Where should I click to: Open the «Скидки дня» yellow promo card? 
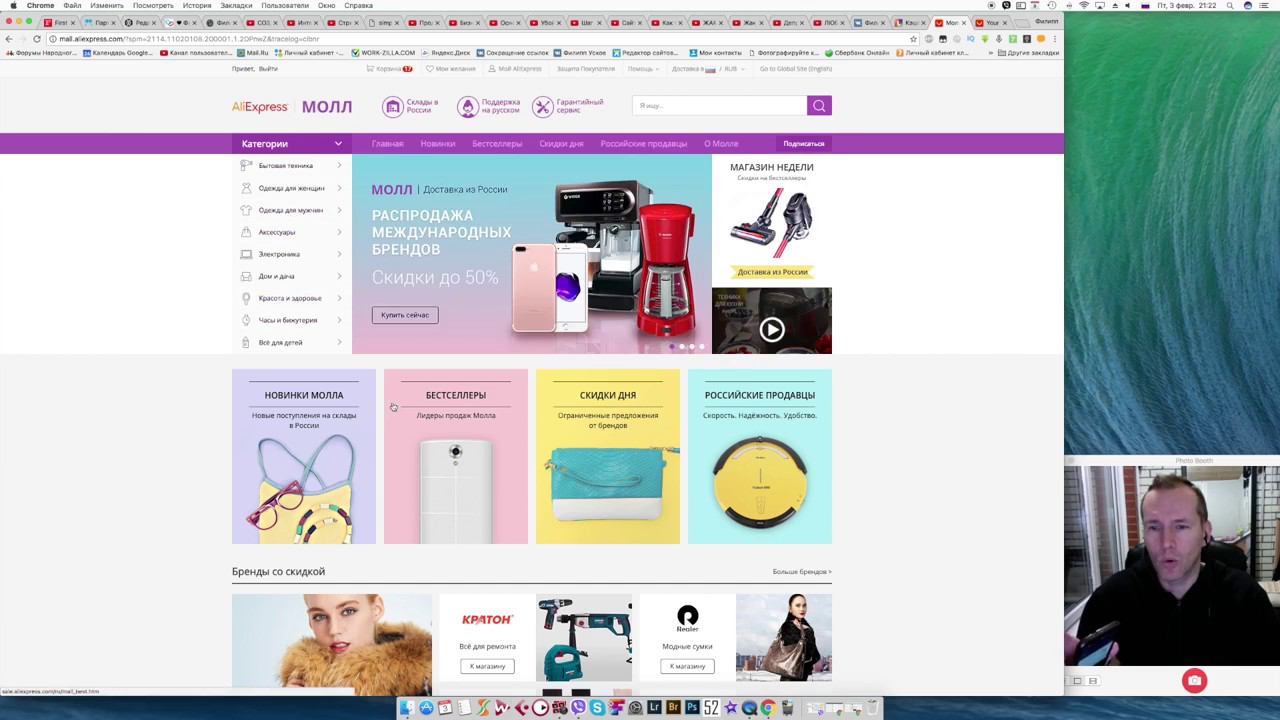click(x=608, y=457)
